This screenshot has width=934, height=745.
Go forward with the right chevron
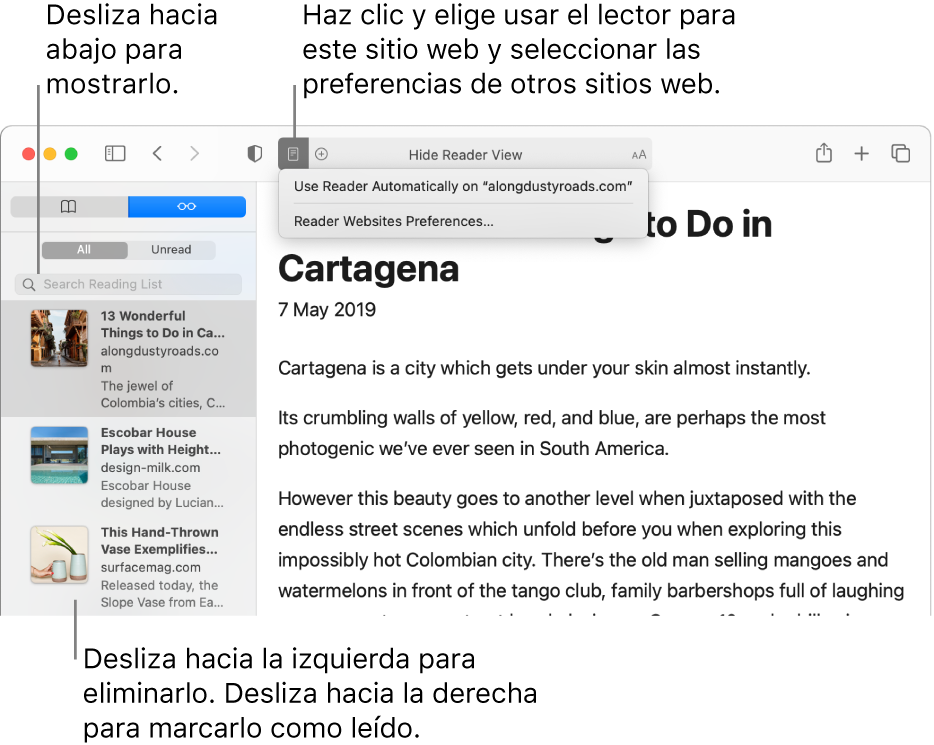(194, 154)
